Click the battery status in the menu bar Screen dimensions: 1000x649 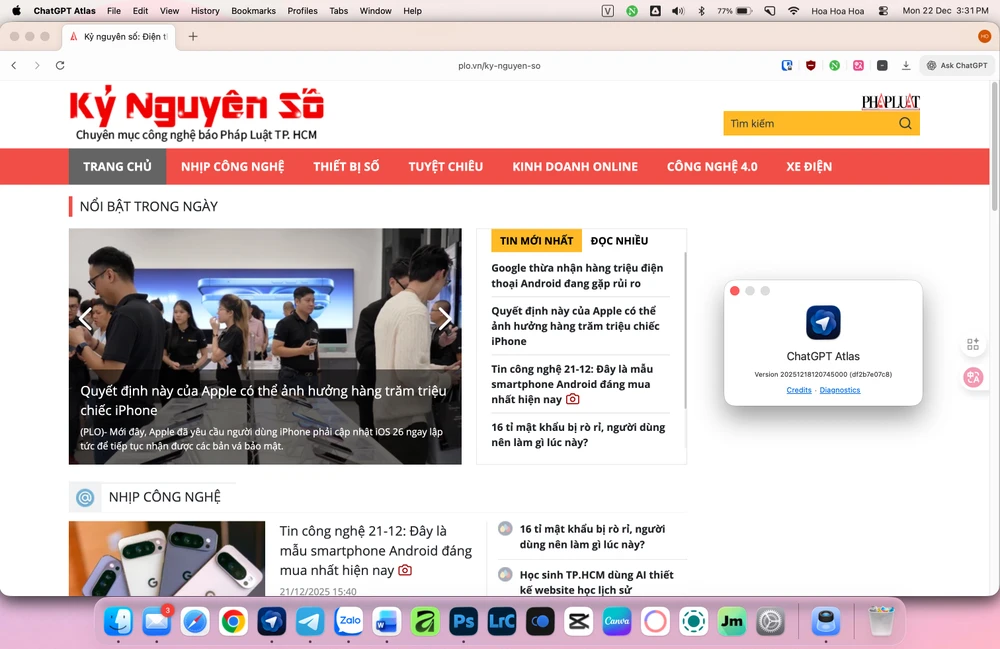(732, 11)
